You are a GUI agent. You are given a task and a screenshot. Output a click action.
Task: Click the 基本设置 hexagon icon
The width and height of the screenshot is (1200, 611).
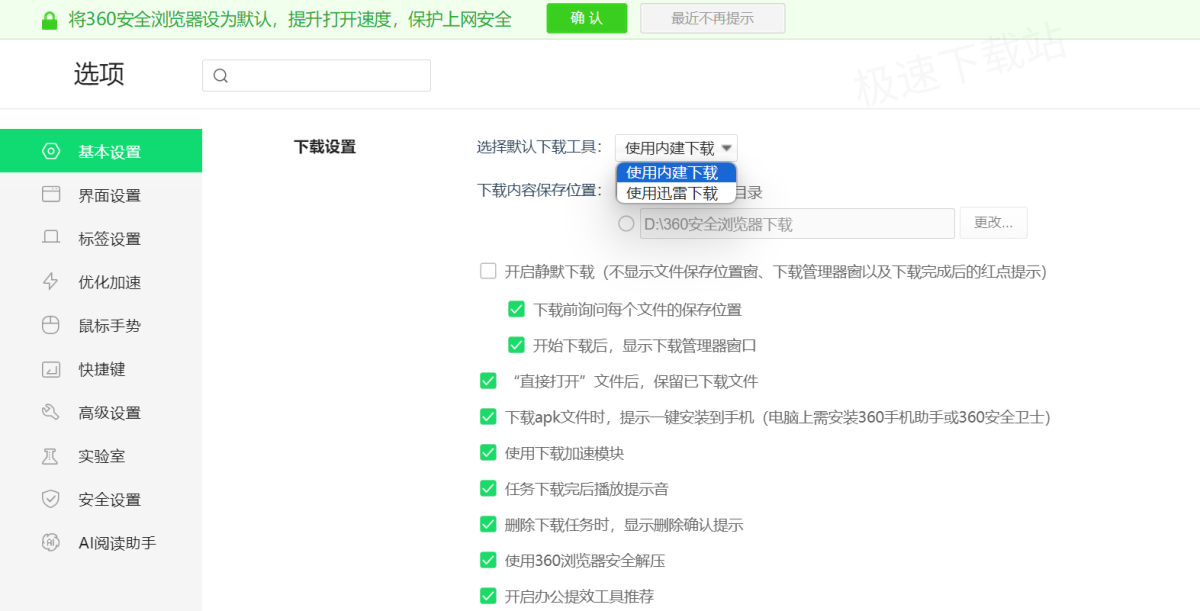tap(51, 151)
